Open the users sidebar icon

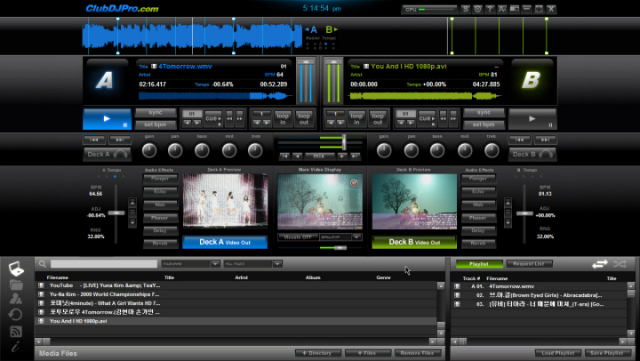[x=16, y=299]
